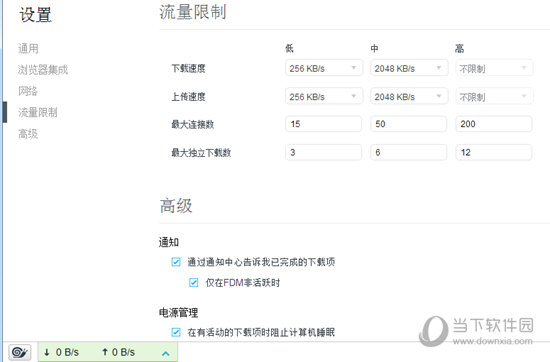
Task: Open low download speed 256 KB/s dropdown
Action: (323, 68)
